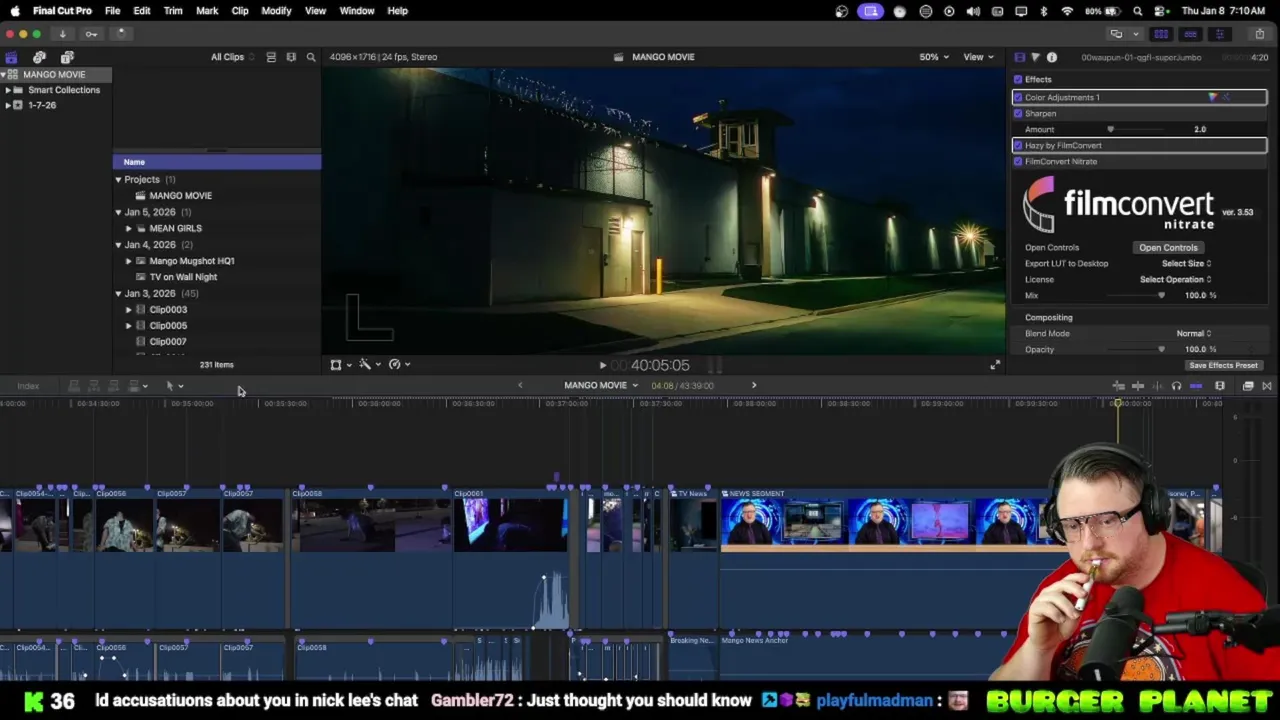This screenshot has height=720, width=1280.
Task: Open retime speedometer popup under viewer
Action: pyautogui.click(x=399, y=365)
